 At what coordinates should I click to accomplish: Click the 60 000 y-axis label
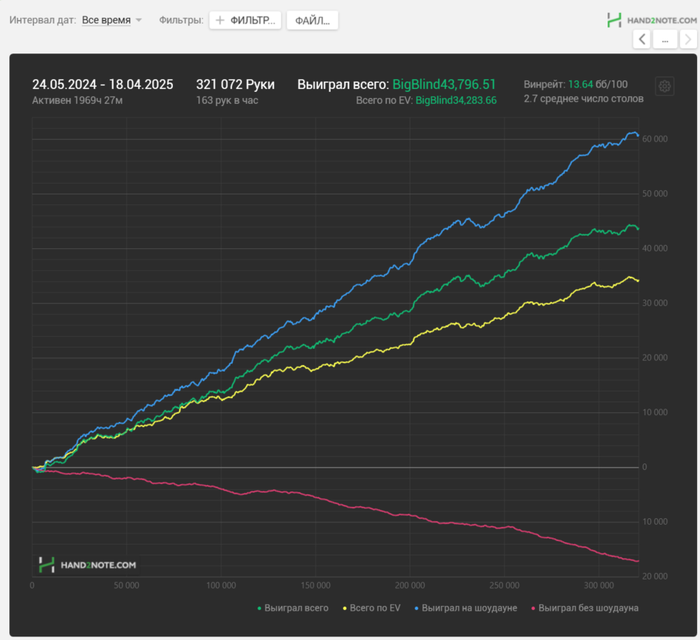pos(655,139)
